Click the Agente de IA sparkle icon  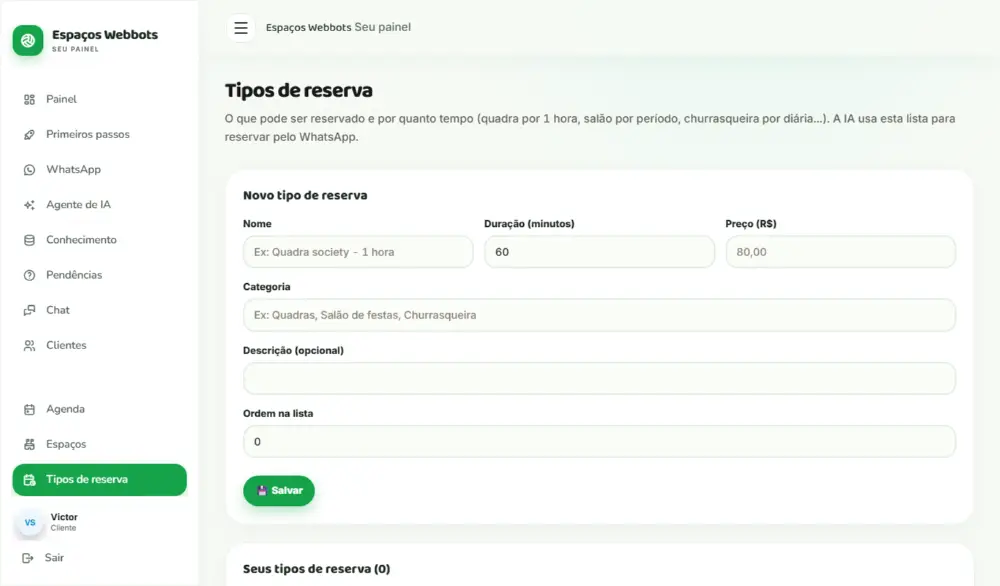point(29,205)
